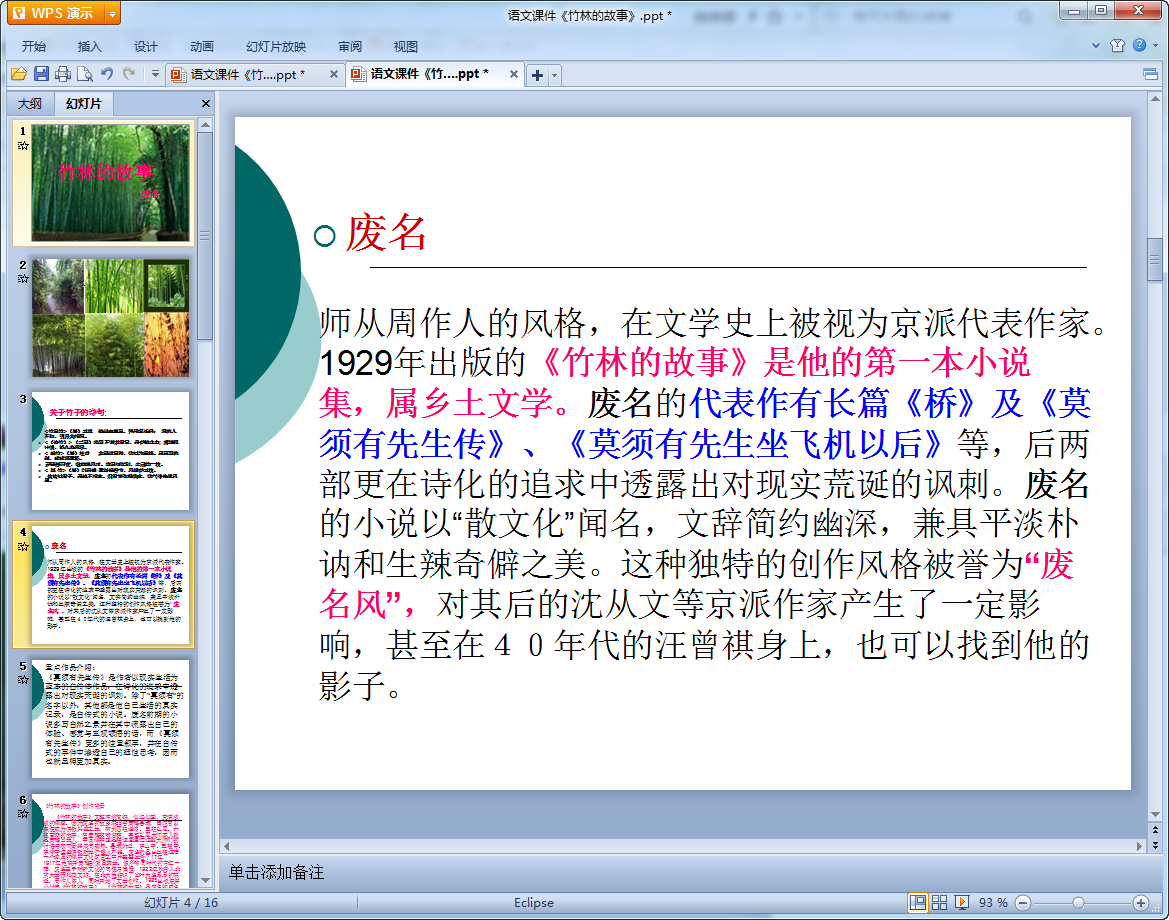Image resolution: width=1169 pixels, height=920 pixels.
Task: Select slide 1 bamboo forest thumbnail
Action: tap(110, 183)
